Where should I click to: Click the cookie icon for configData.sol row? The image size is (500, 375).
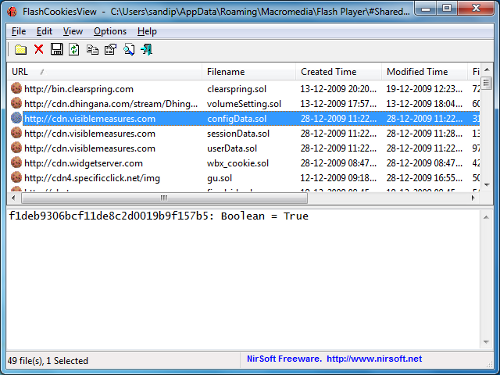tap(16, 118)
